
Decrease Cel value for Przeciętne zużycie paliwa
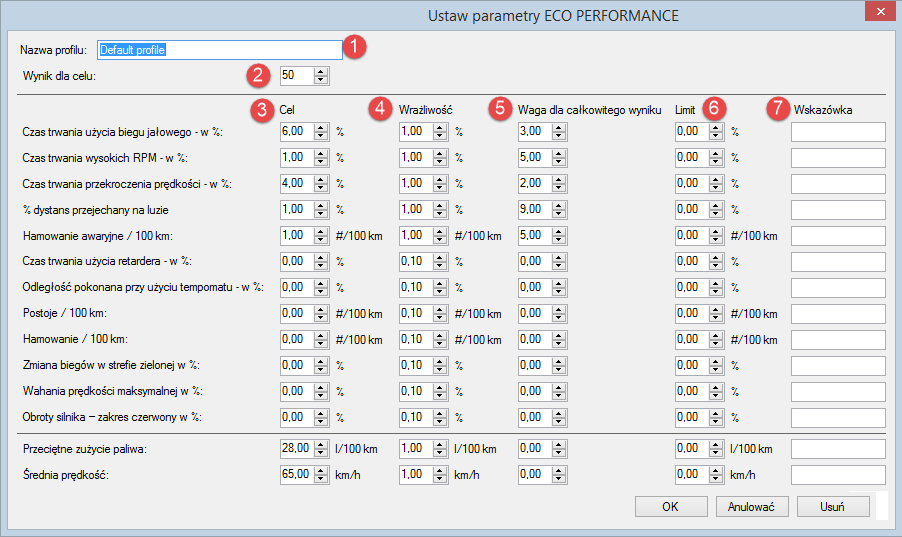coord(320,452)
